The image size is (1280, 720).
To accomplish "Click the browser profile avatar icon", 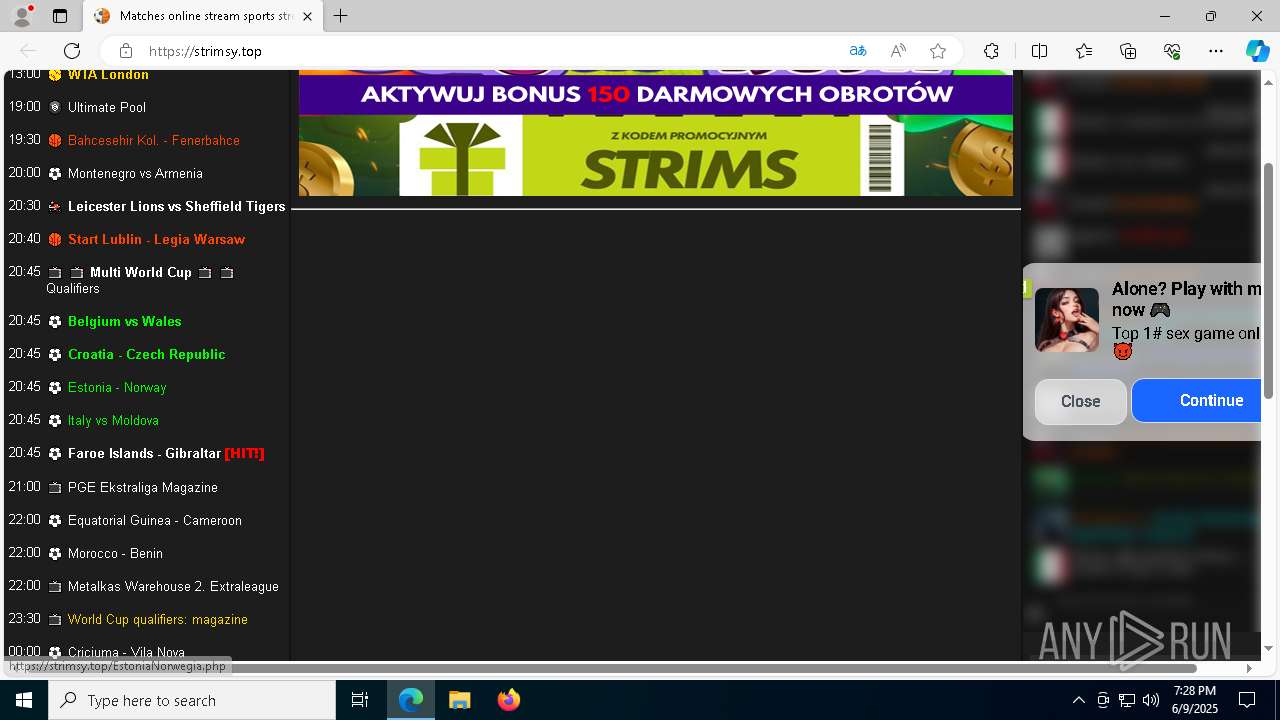I will click(22, 16).
